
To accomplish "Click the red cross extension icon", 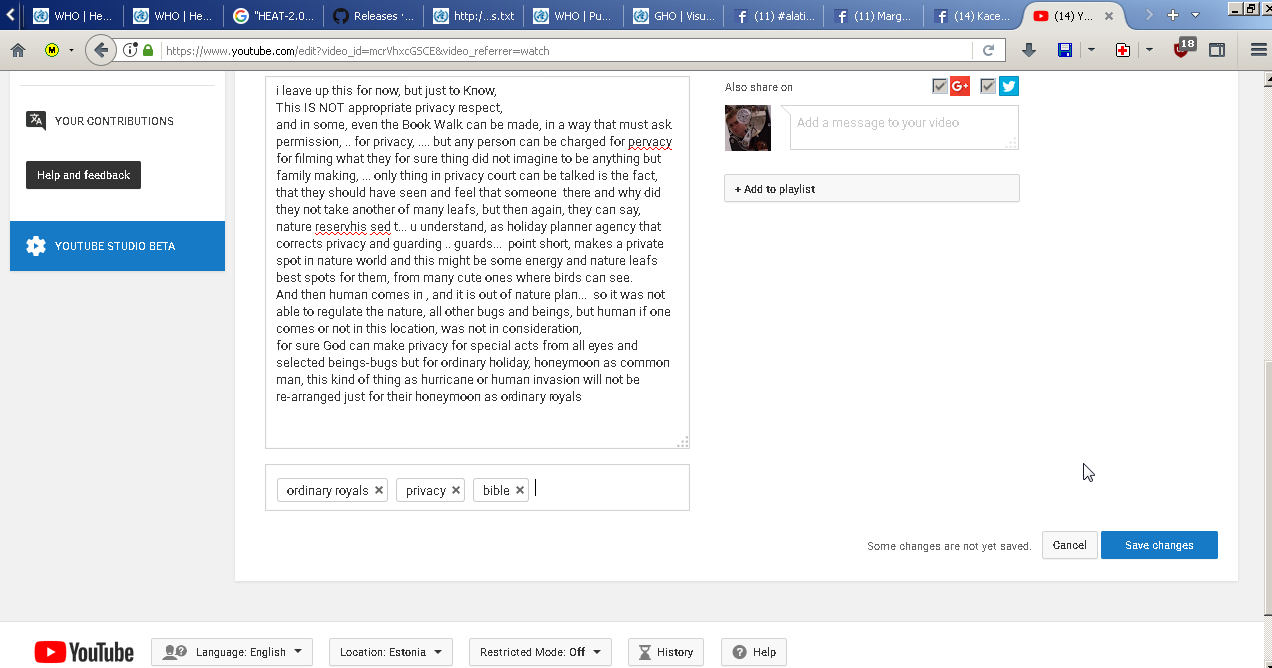I will (x=1123, y=50).
